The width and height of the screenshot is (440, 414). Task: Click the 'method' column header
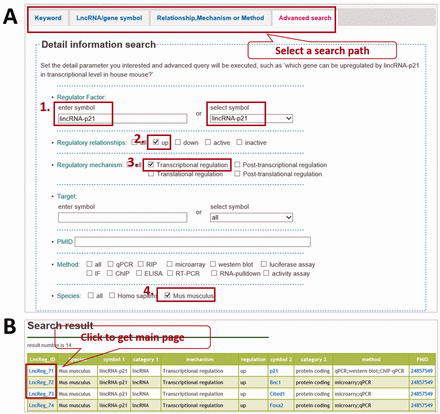(371, 359)
